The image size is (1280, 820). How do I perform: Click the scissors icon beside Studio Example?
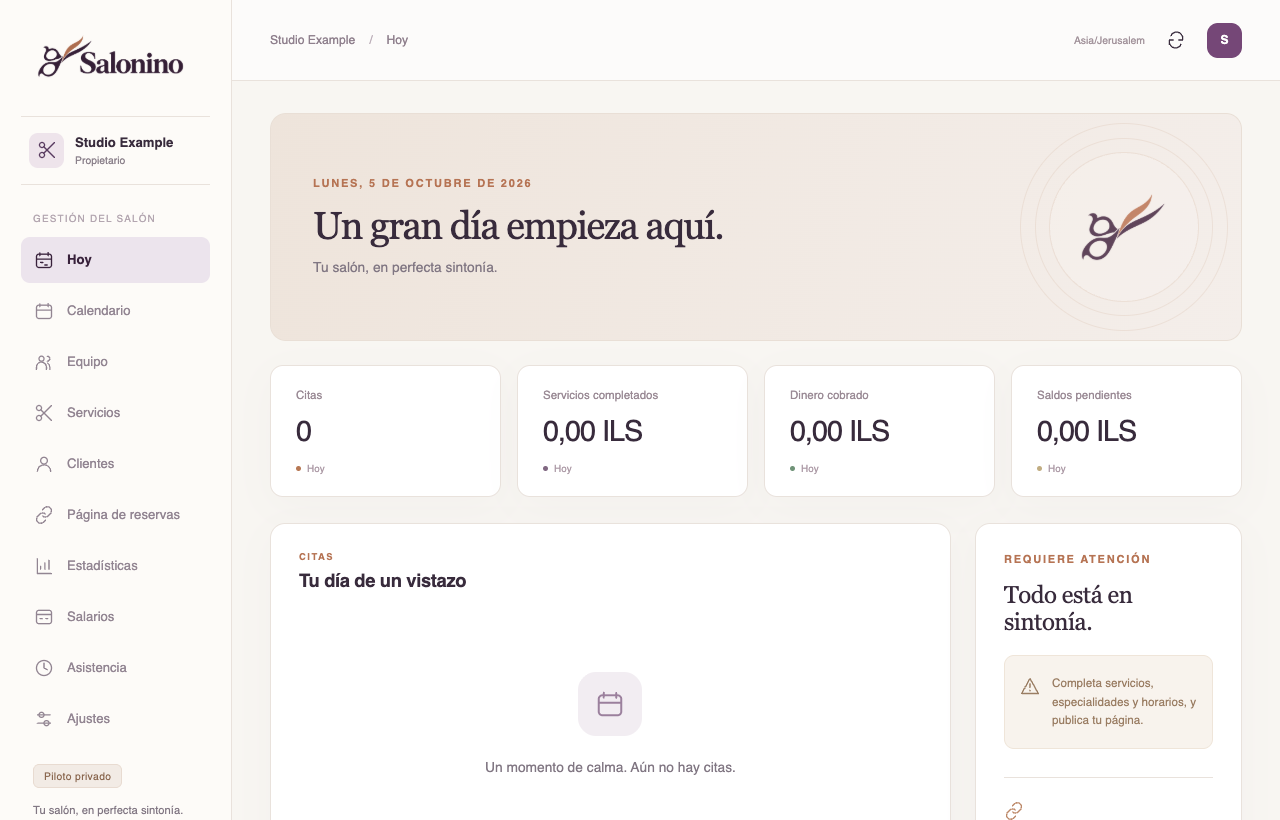click(46, 150)
